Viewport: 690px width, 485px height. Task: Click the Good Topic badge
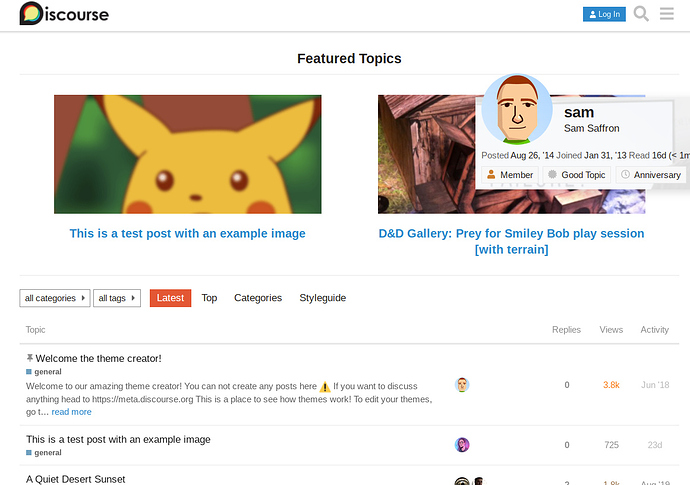pyautogui.click(x=576, y=175)
